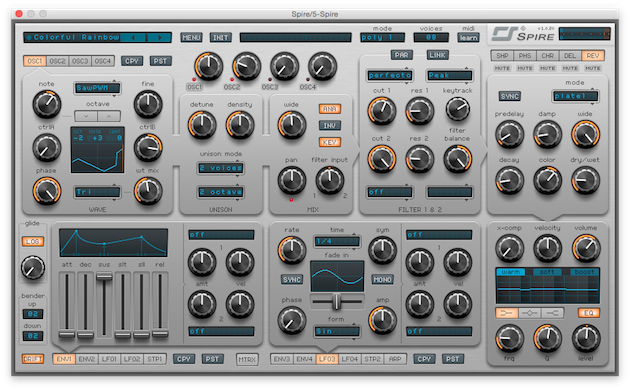Click the filter PAR button
This screenshot has width=630, height=390.
click(x=401, y=55)
